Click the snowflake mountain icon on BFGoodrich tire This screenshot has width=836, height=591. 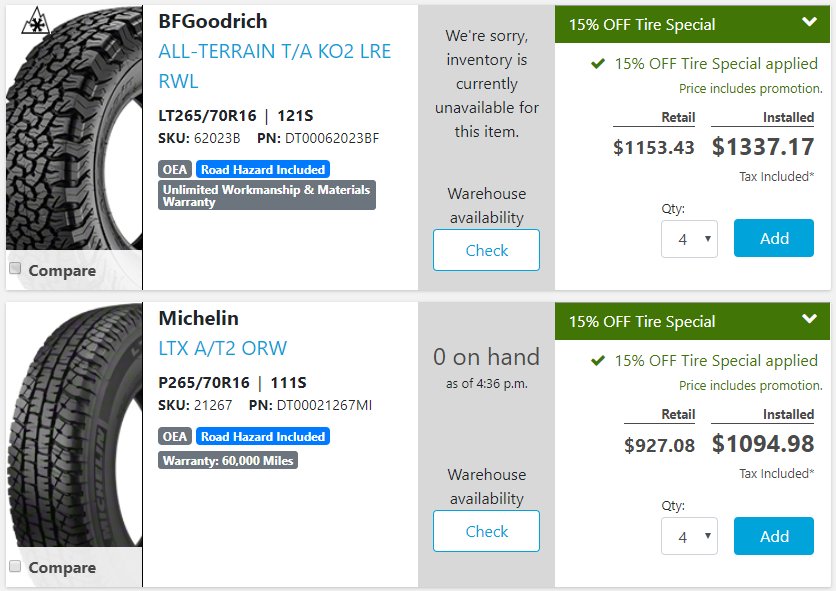click(x=36, y=21)
